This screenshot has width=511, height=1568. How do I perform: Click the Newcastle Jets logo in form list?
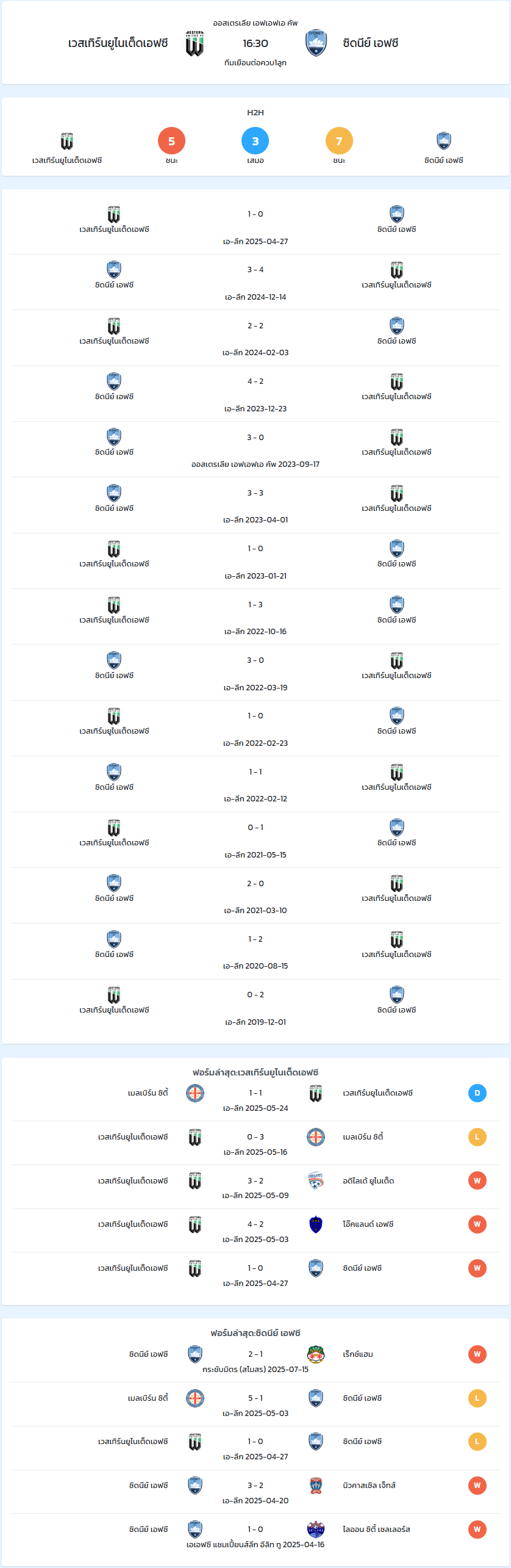click(316, 1486)
